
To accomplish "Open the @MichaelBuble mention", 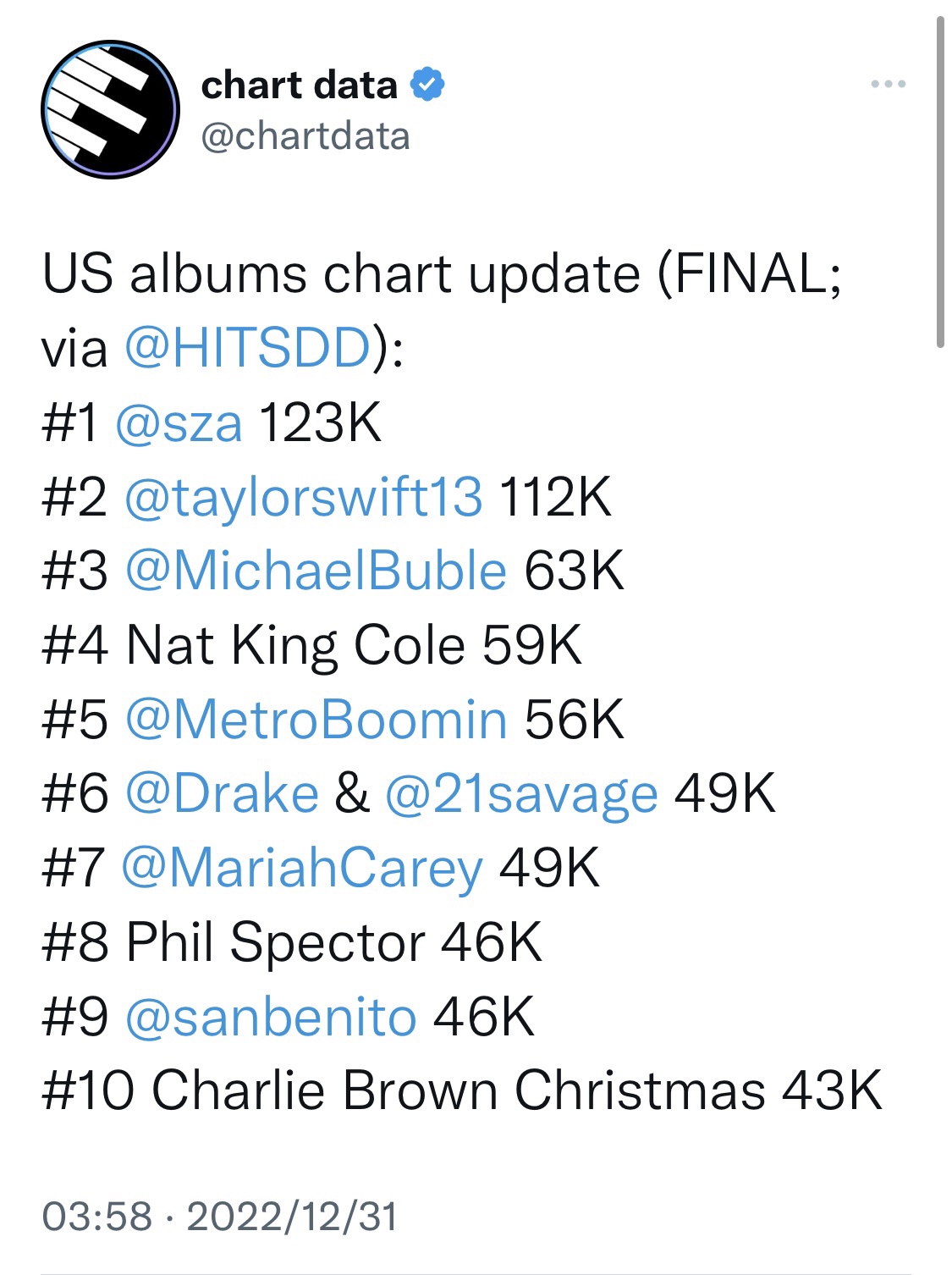I will tap(316, 570).
